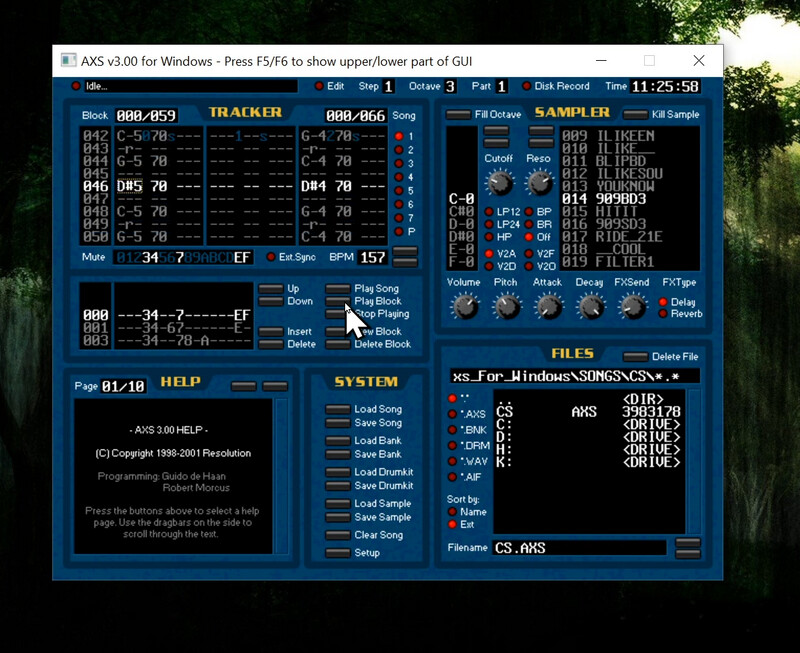Select the HP filter type
Screen dimensions: 800x653
pos(489,237)
